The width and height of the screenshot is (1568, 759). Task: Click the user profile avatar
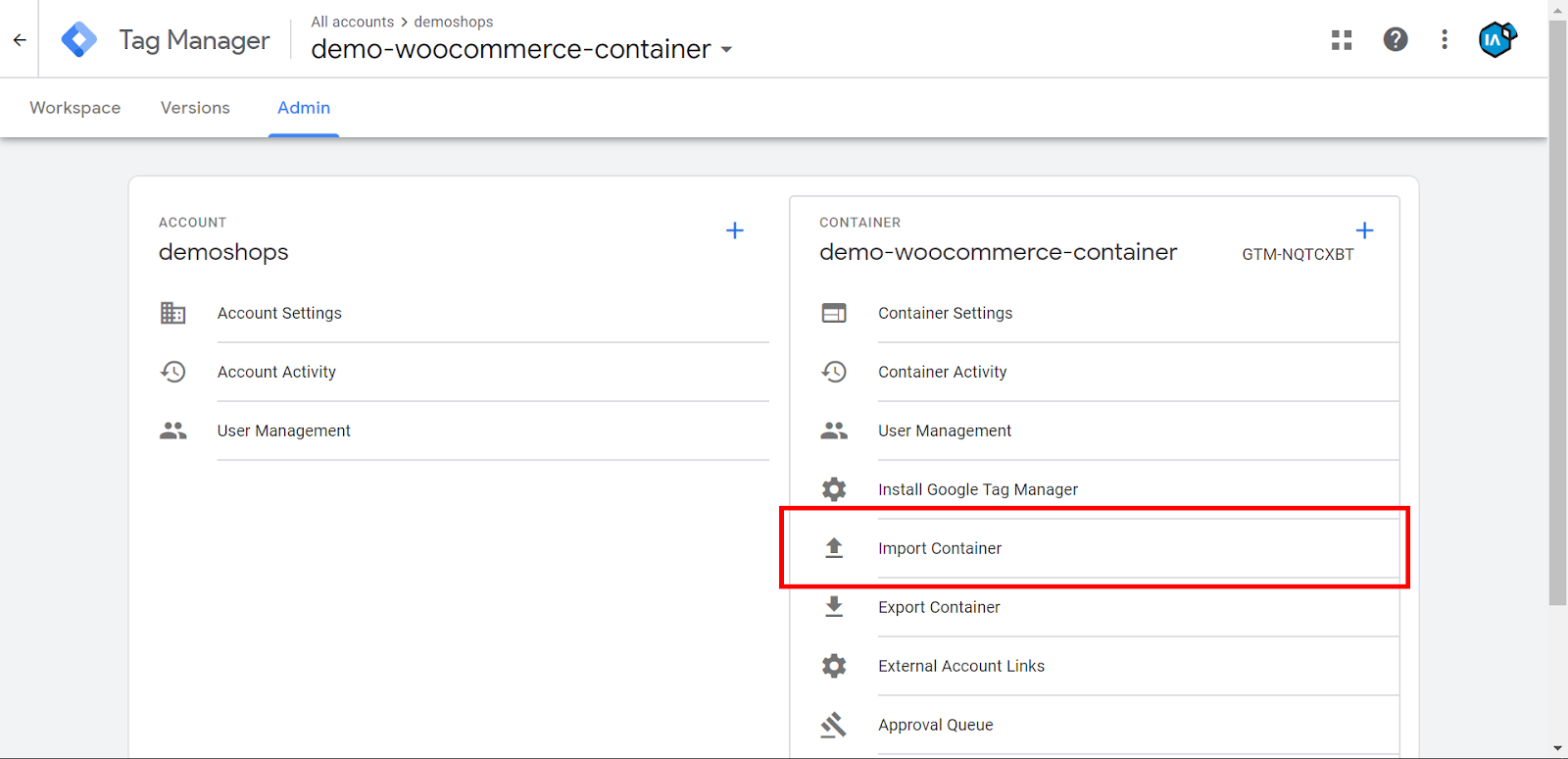1496,39
